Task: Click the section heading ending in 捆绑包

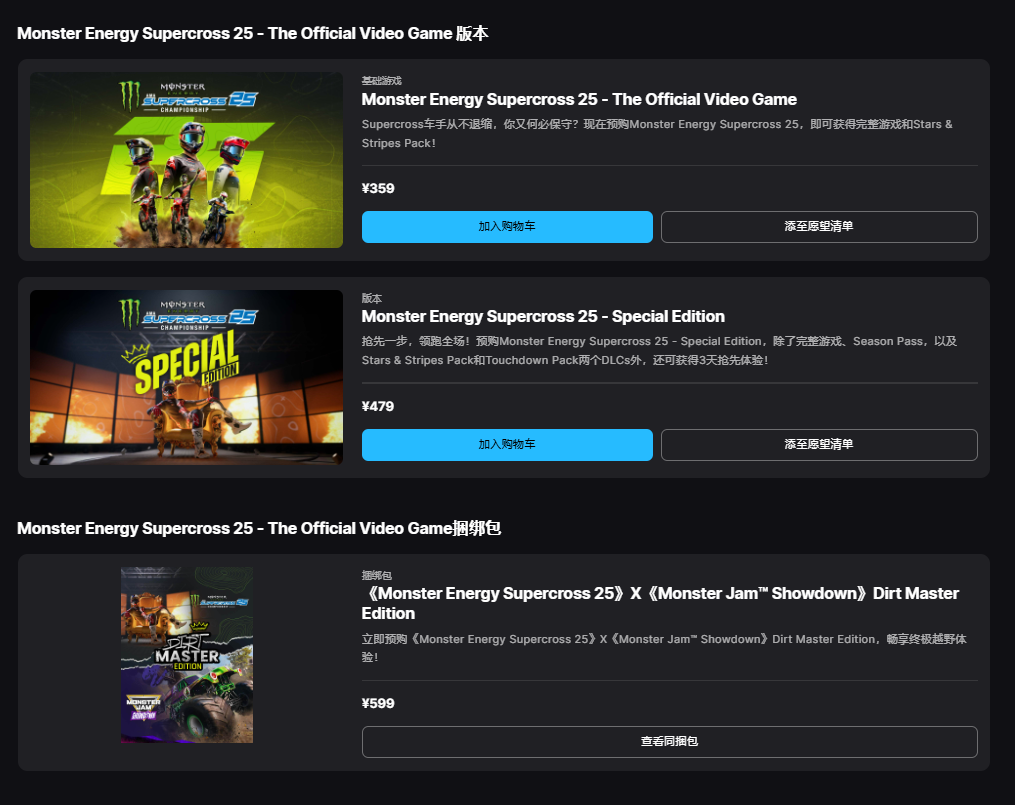Action: pyautogui.click(x=259, y=528)
